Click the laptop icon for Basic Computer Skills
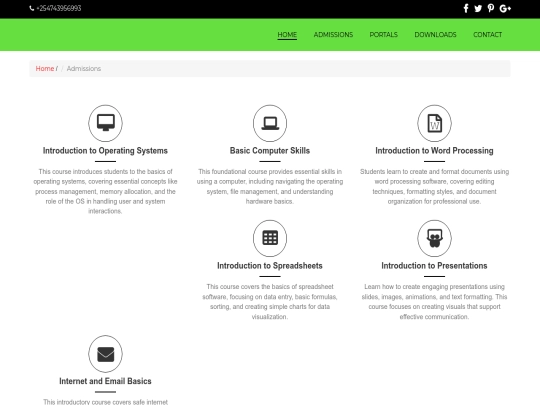Screen dimensions: 540x405 point(270,123)
